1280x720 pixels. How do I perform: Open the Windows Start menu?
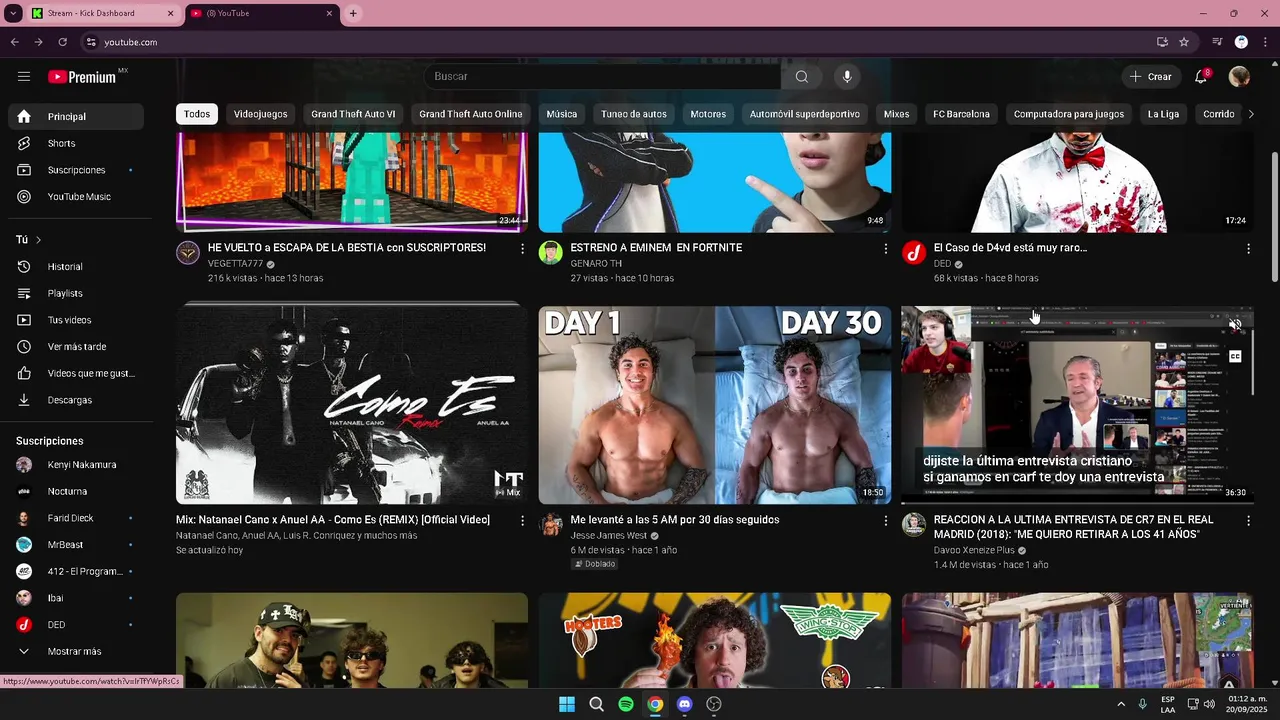point(567,704)
